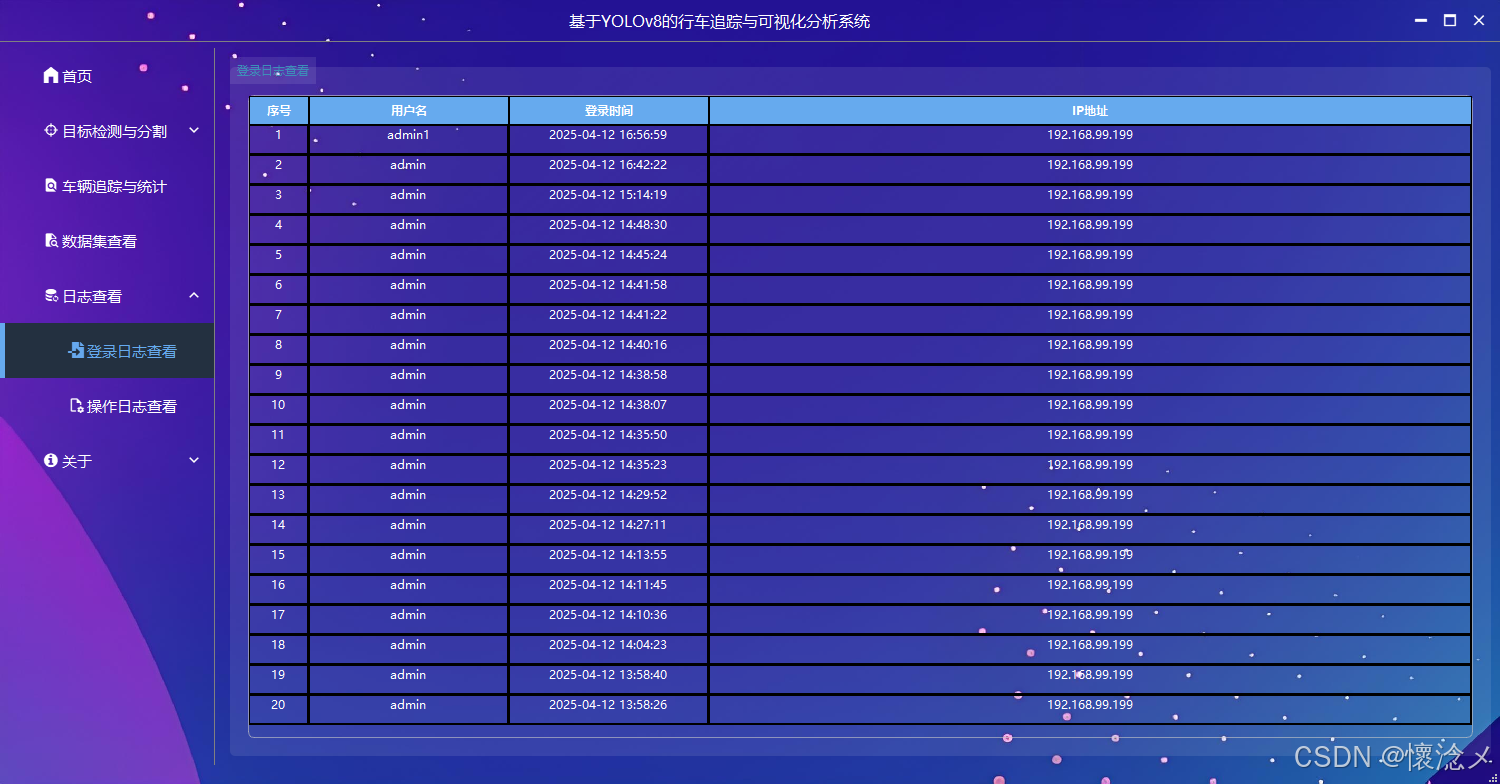Select login time 2025-04-12 14:35:23
The height and width of the screenshot is (784, 1500).
[608, 465]
